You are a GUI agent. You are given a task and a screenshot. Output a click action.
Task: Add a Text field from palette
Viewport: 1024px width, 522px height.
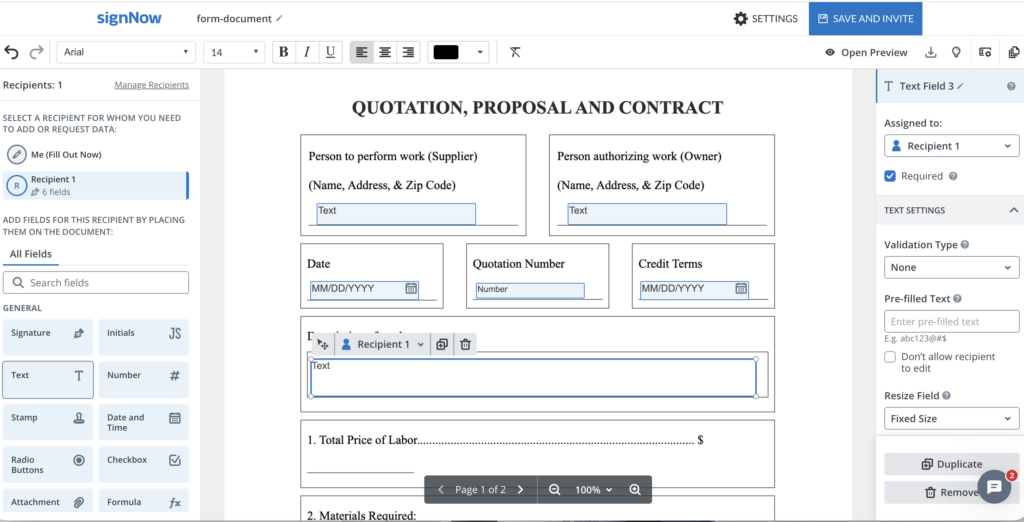(48, 380)
